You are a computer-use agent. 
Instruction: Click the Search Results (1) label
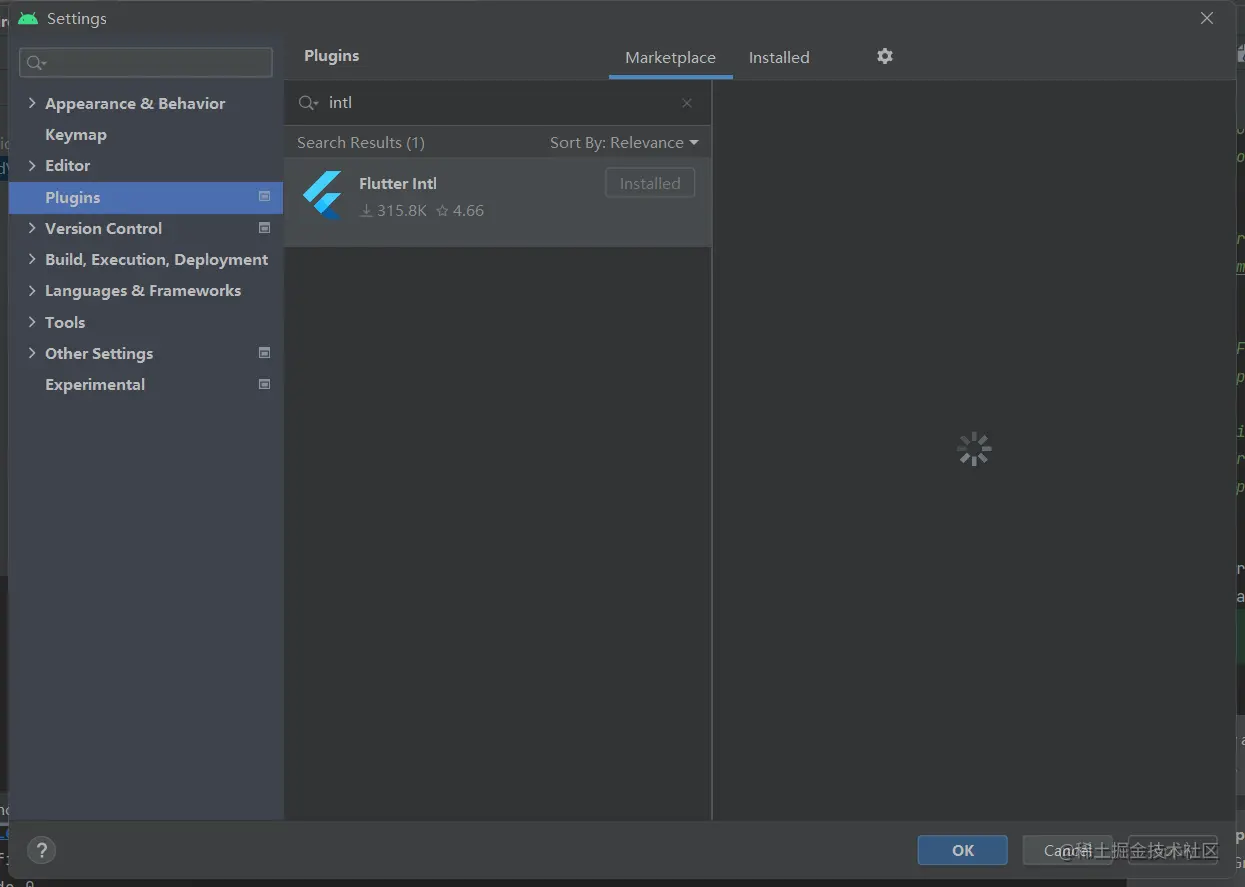point(361,143)
